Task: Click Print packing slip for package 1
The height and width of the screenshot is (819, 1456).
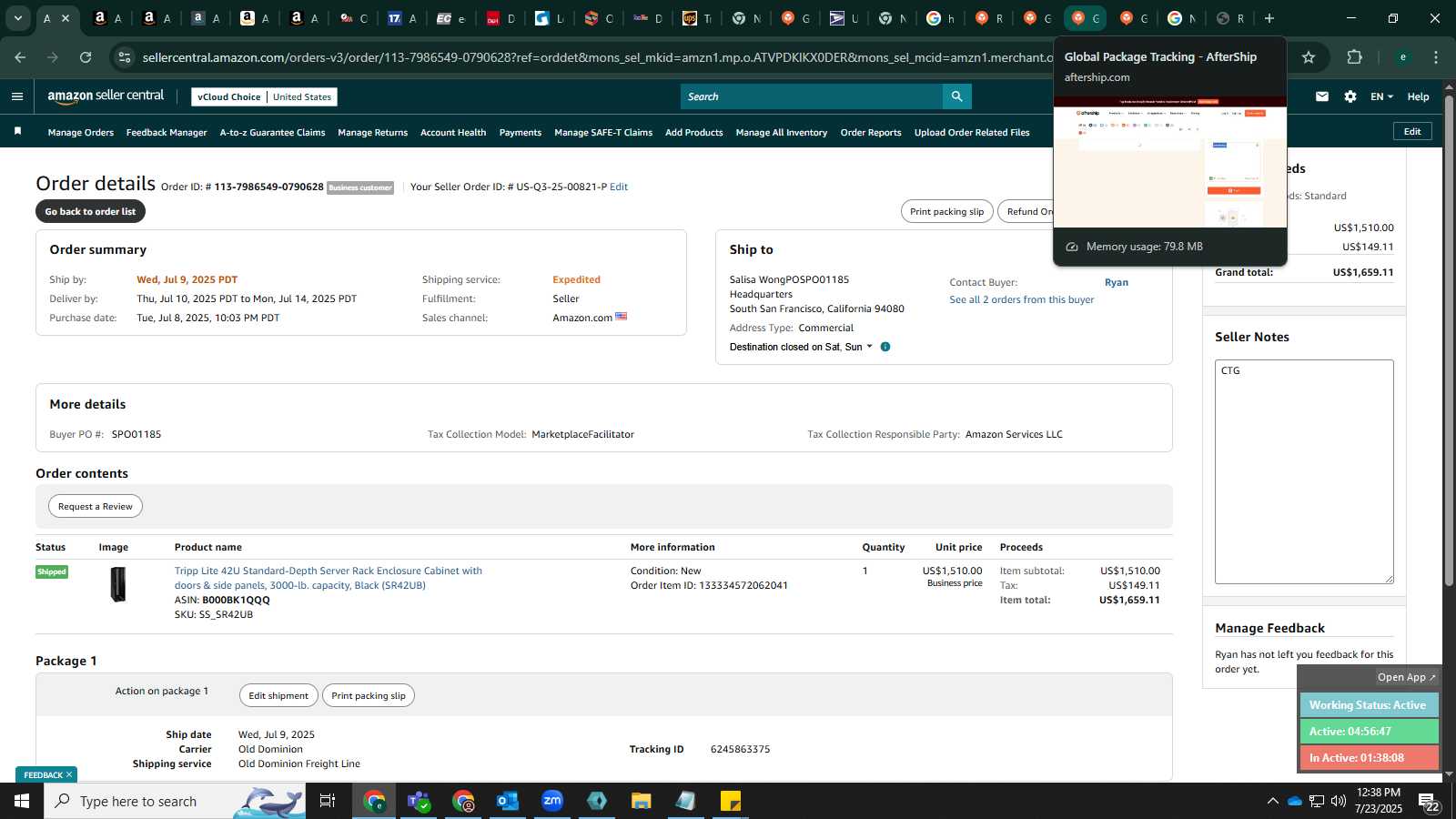Action: [369, 695]
